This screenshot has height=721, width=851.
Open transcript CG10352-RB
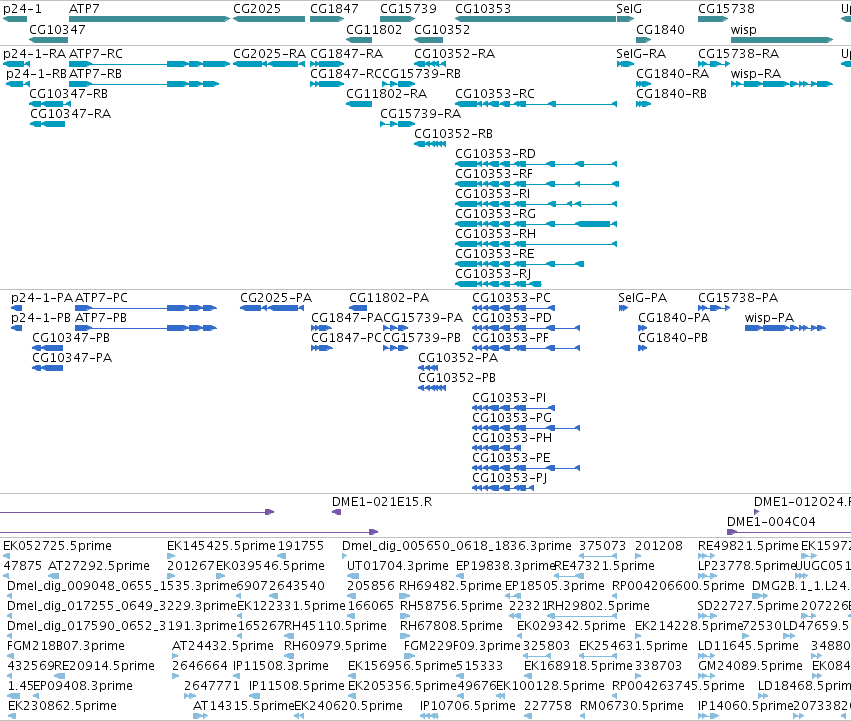(x=454, y=134)
